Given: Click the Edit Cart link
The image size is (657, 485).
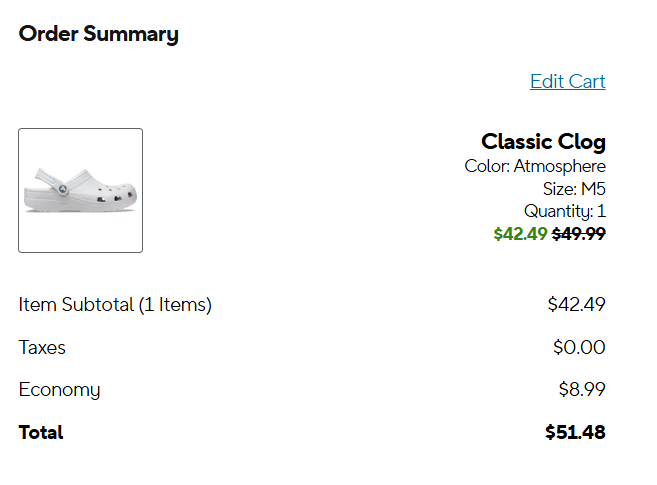Looking at the screenshot, I should click(x=567, y=82).
